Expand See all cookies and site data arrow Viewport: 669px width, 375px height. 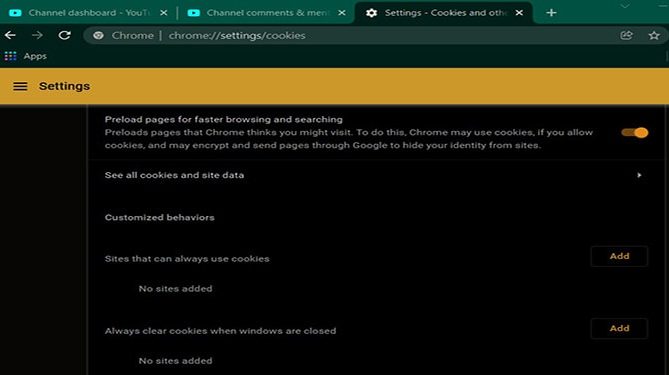[639, 175]
